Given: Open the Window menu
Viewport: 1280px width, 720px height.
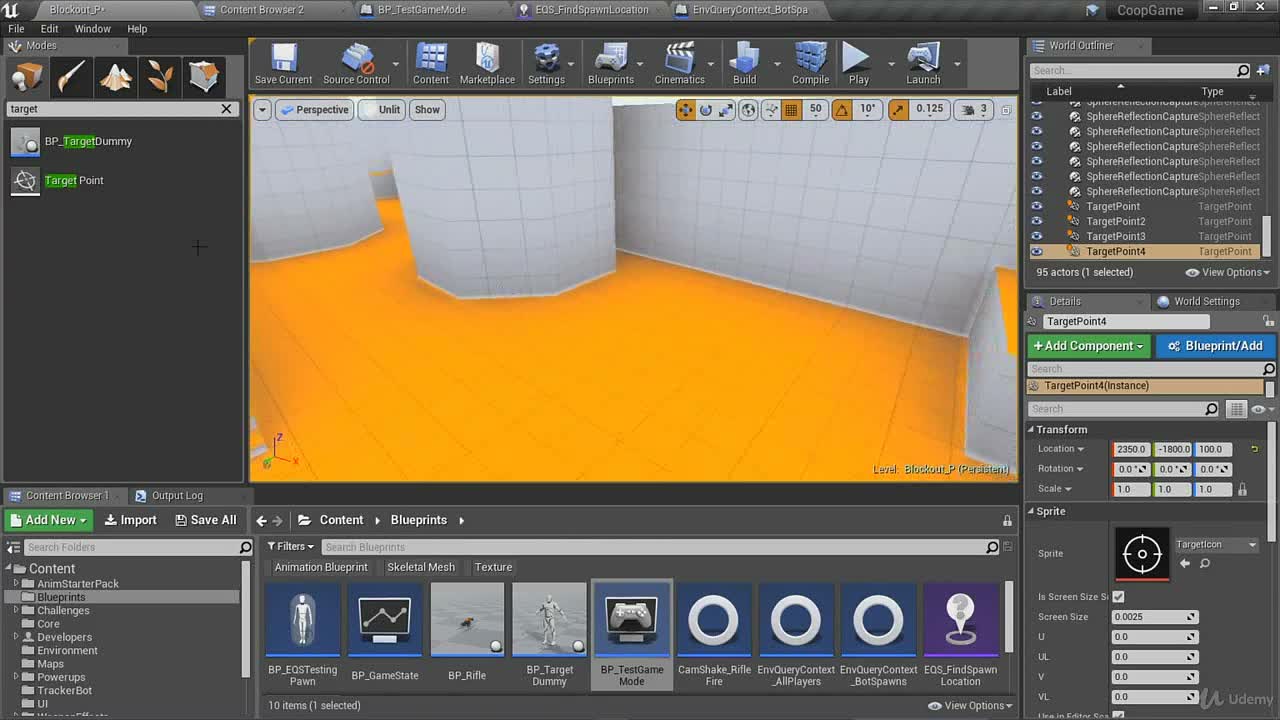Looking at the screenshot, I should coord(92,29).
